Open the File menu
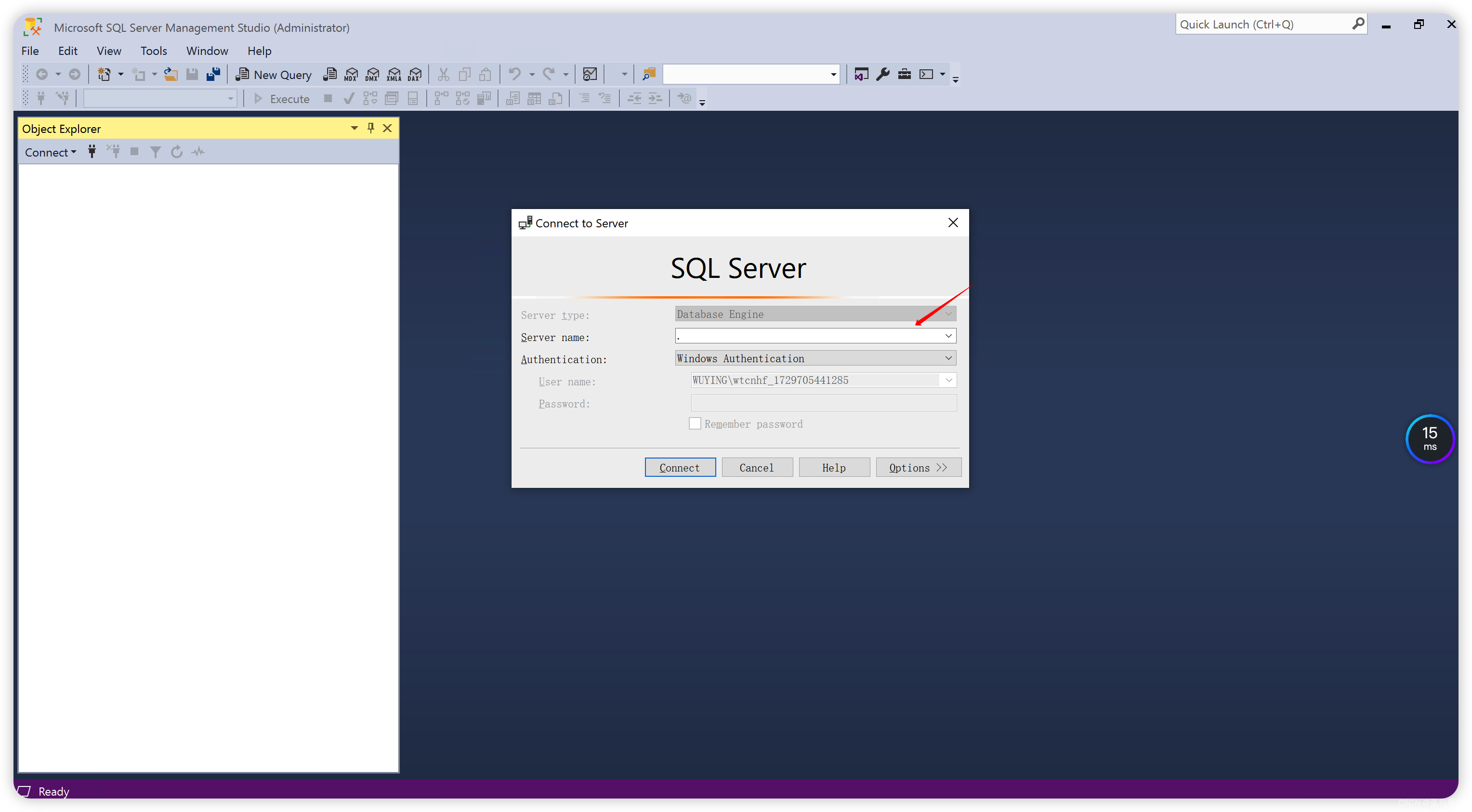 (29, 51)
